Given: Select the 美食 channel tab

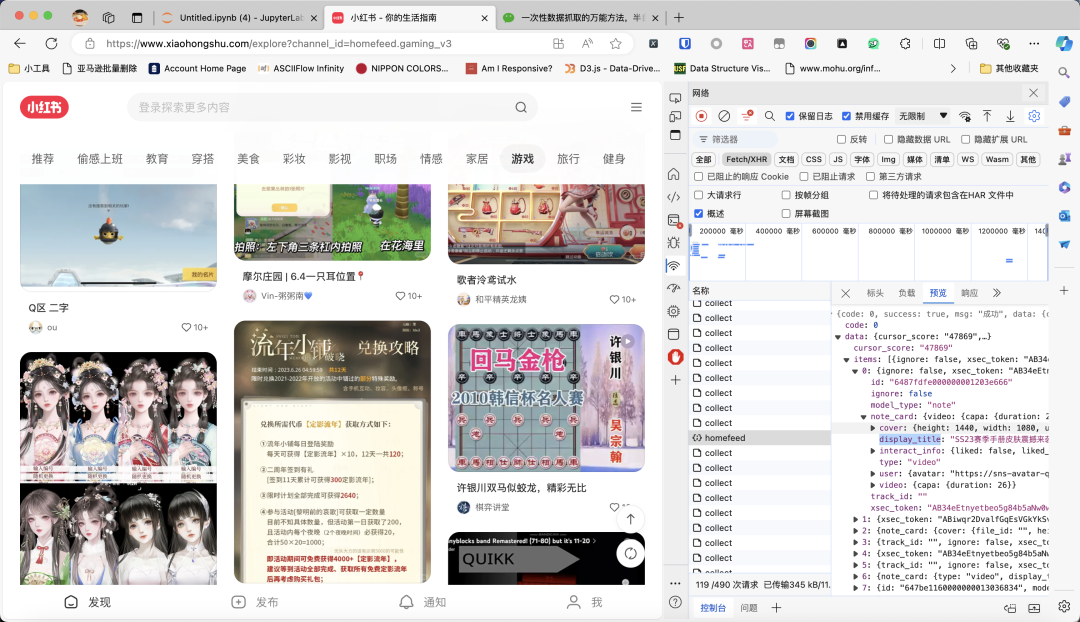Looking at the screenshot, I should click(x=249, y=158).
